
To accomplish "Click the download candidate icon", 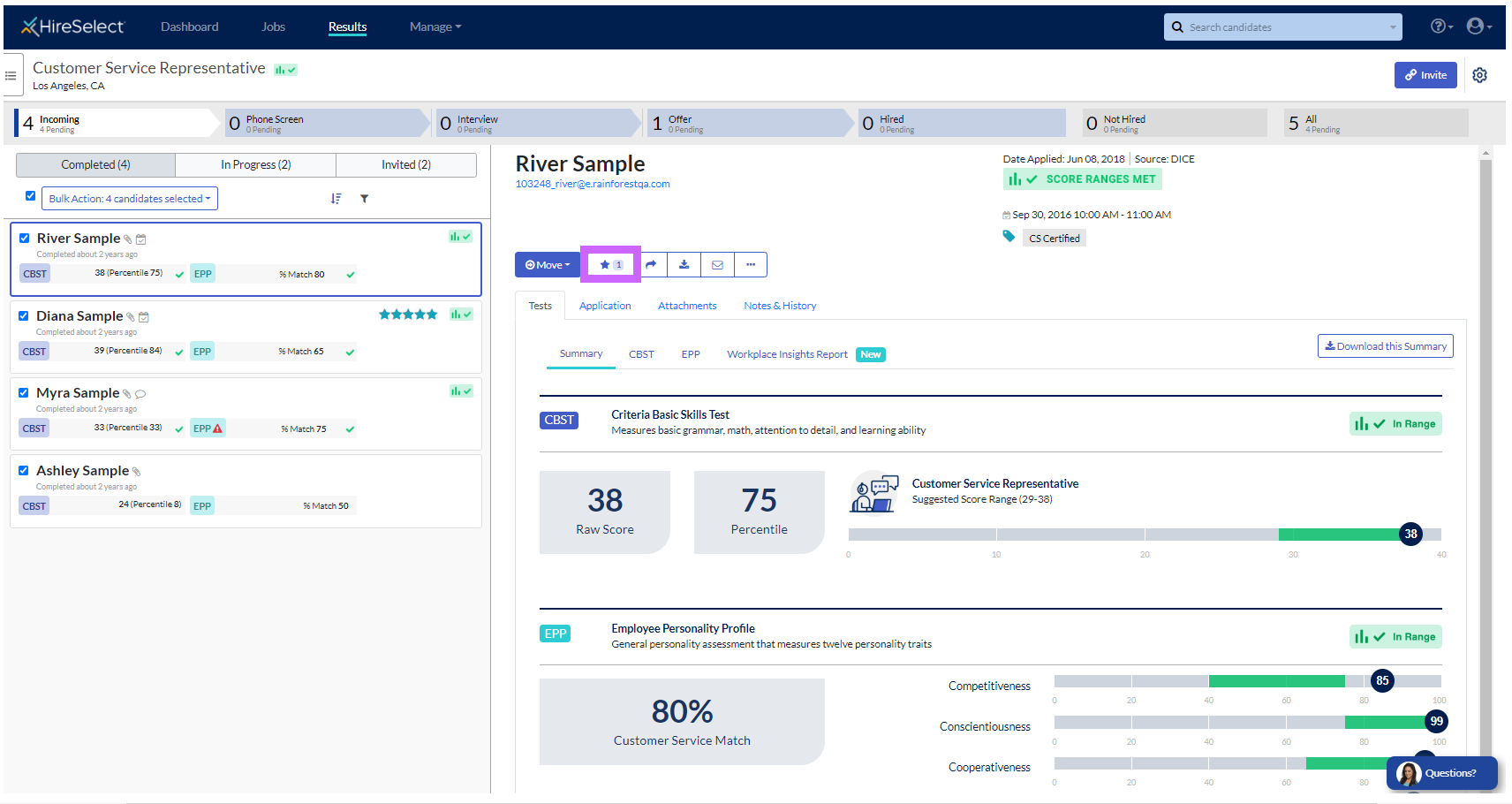I will (684, 264).
